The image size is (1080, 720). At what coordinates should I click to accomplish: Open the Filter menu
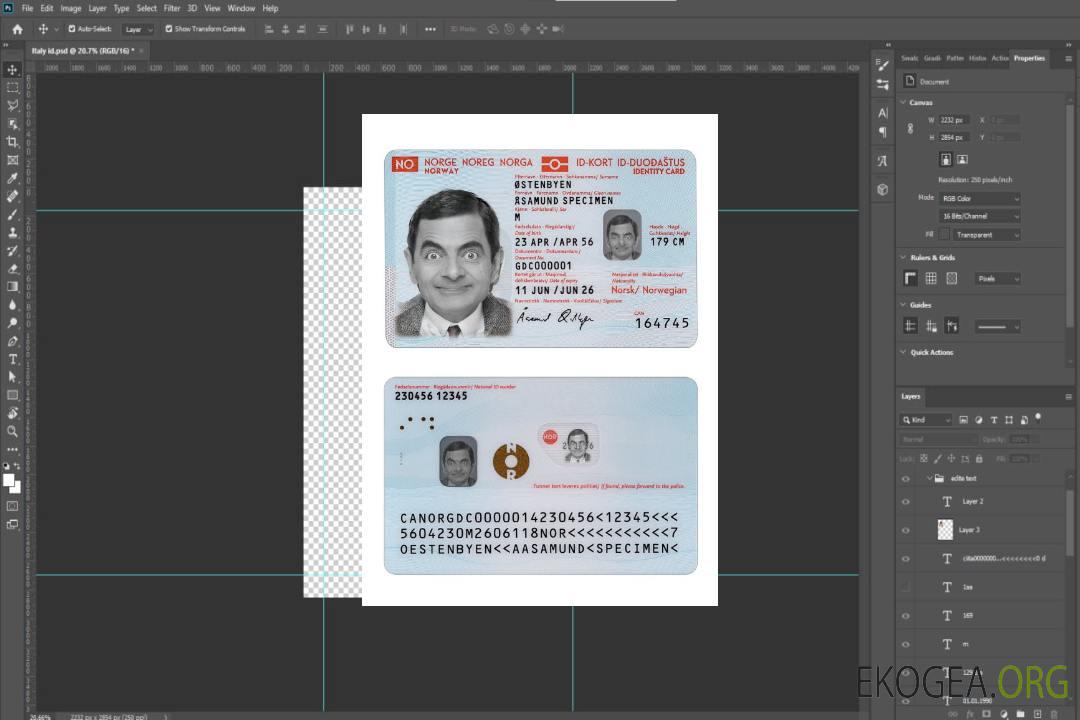click(172, 8)
